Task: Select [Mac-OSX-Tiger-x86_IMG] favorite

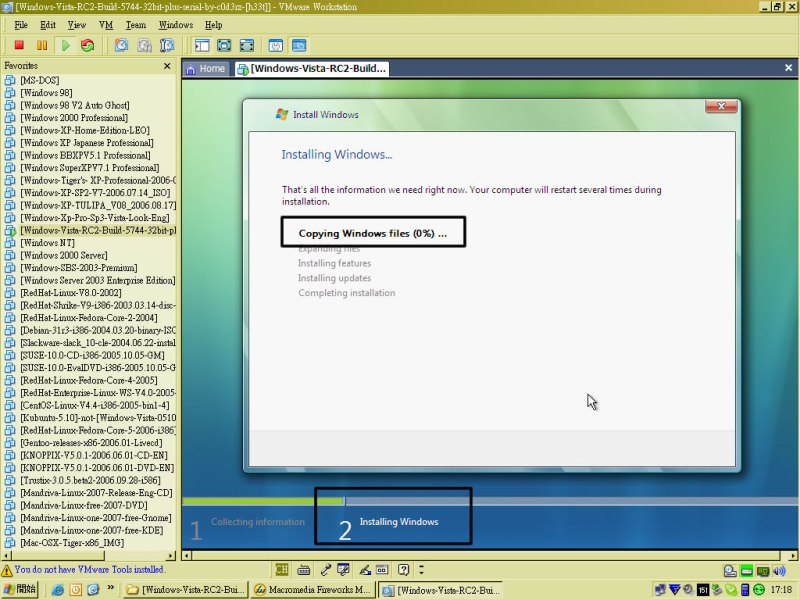Action: (71, 542)
